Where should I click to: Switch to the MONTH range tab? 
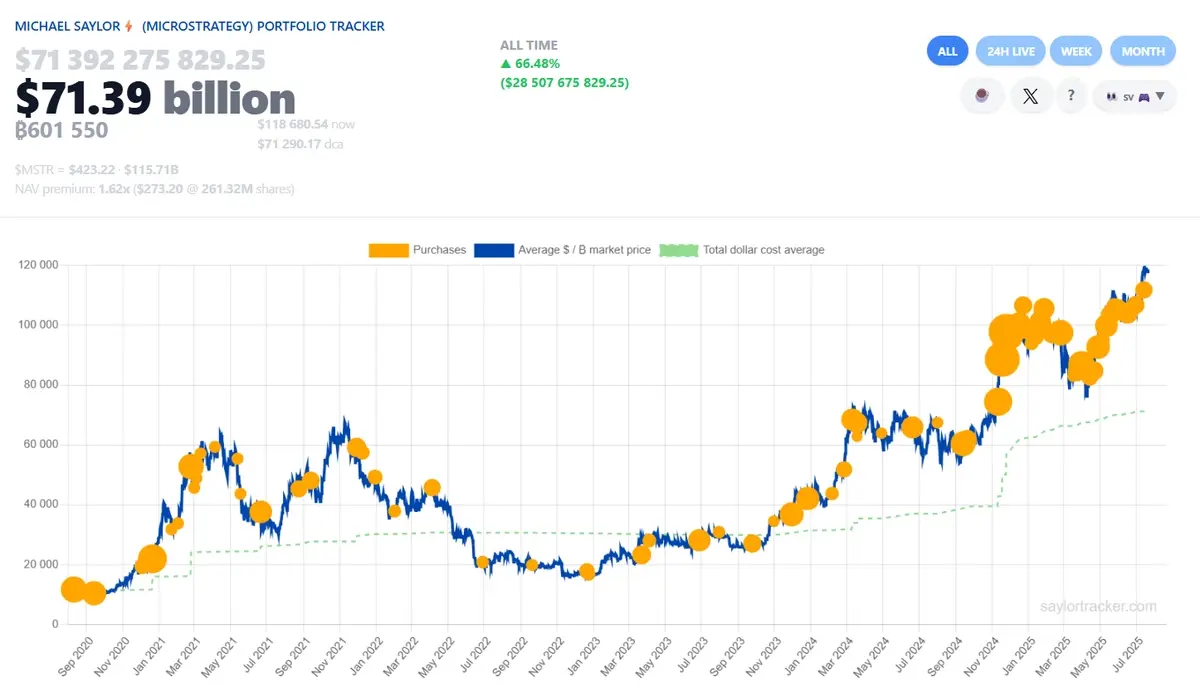[x=1143, y=51]
